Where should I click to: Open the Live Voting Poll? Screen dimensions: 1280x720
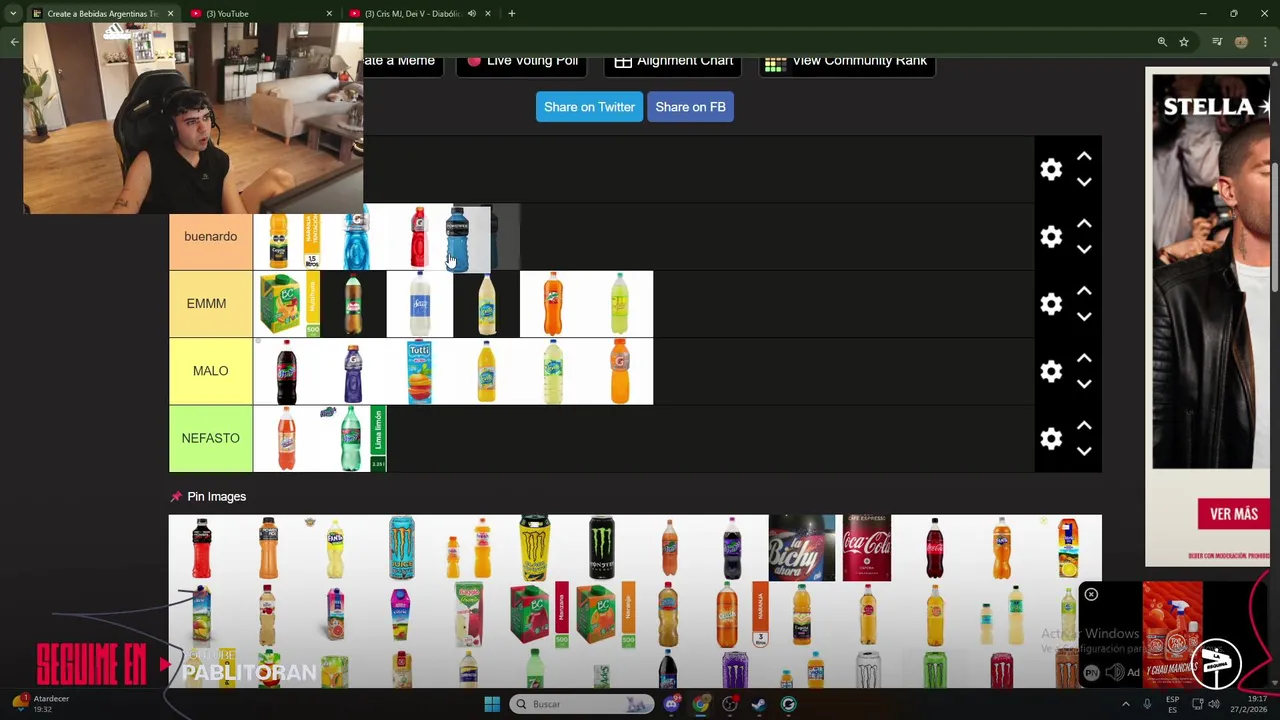(521, 61)
